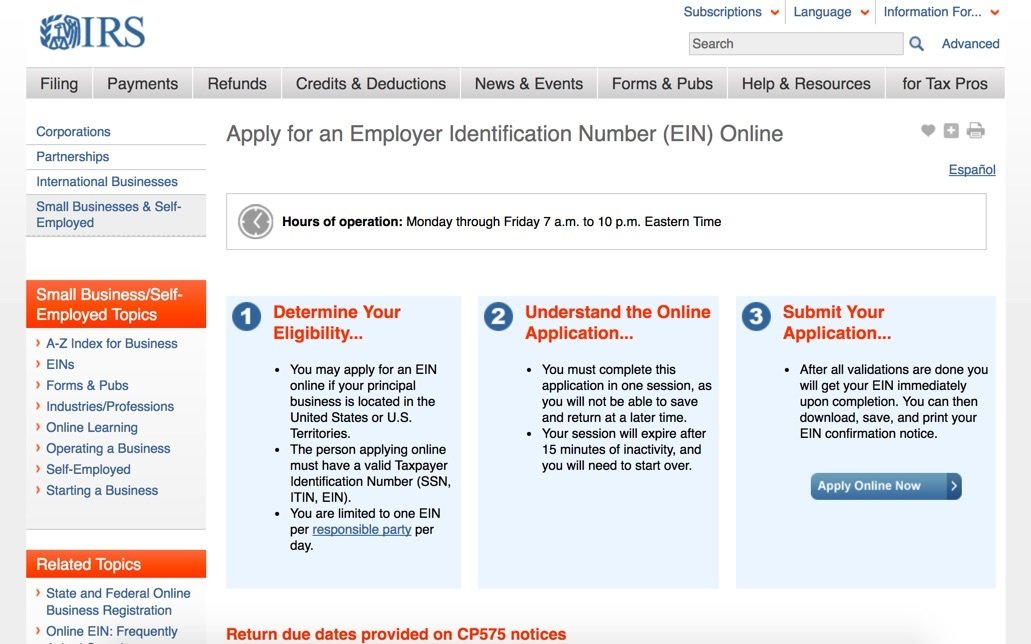The height and width of the screenshot is (644, 1031).
Task: Open the Forms & Pubs menu
Action: pyautogui.click(x=662, y=84)
